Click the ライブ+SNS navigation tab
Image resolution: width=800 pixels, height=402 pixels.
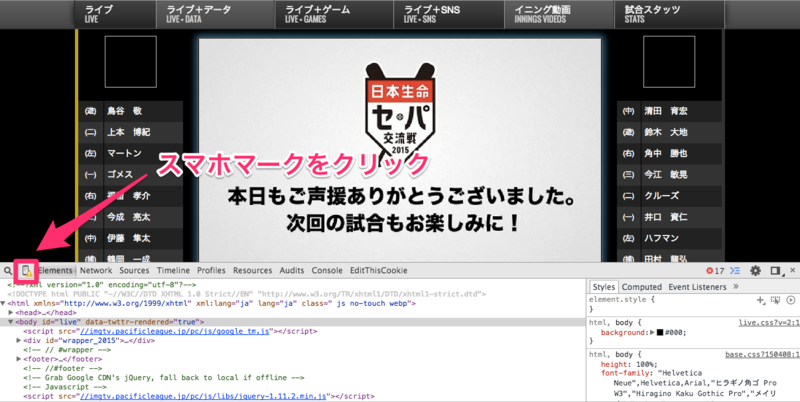click(449, 14)
